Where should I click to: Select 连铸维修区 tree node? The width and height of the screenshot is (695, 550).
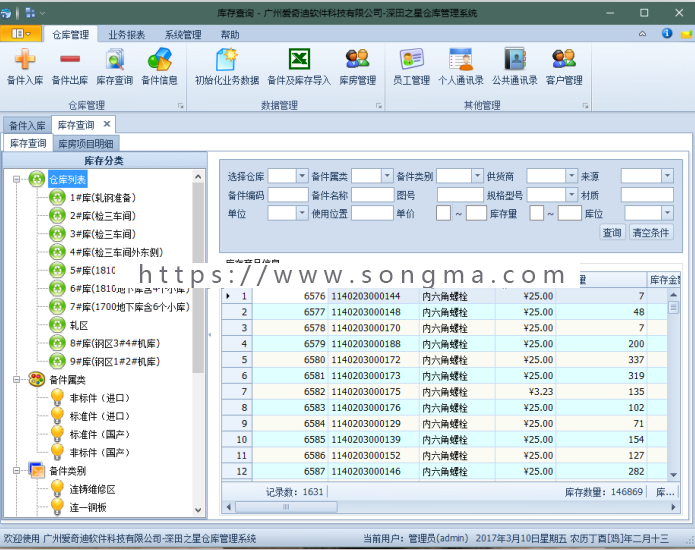(92, 489)
